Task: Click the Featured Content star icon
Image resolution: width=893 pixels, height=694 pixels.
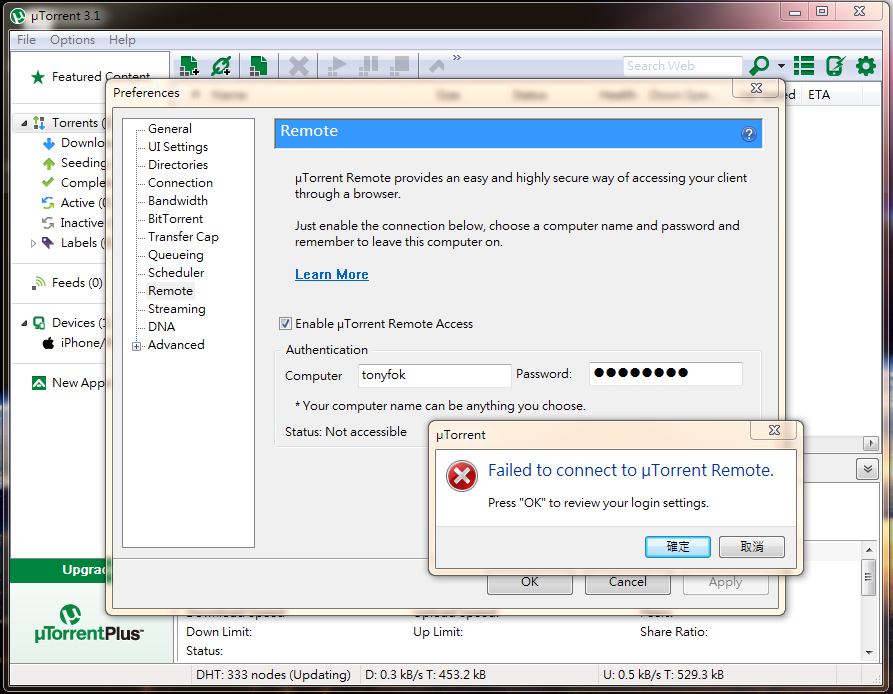Action: [38, 77]
